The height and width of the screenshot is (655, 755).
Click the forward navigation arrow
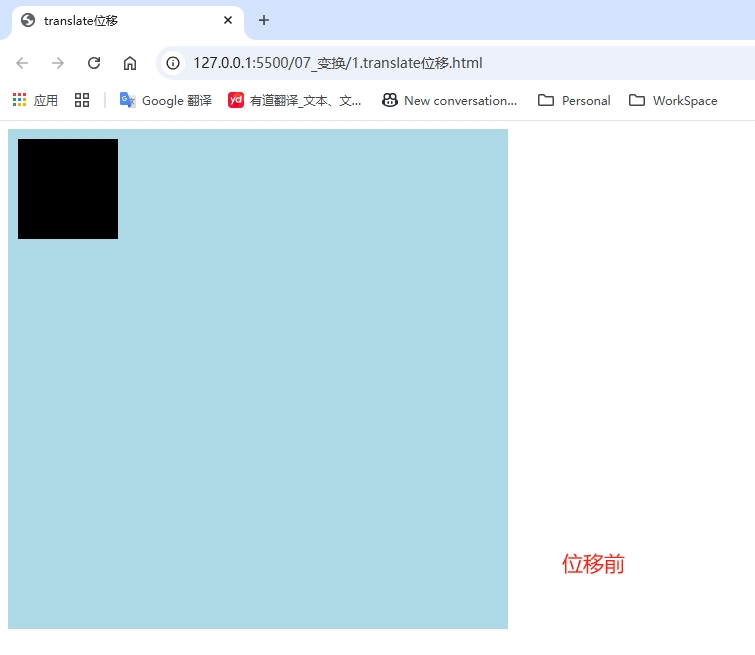click(58, 63)
